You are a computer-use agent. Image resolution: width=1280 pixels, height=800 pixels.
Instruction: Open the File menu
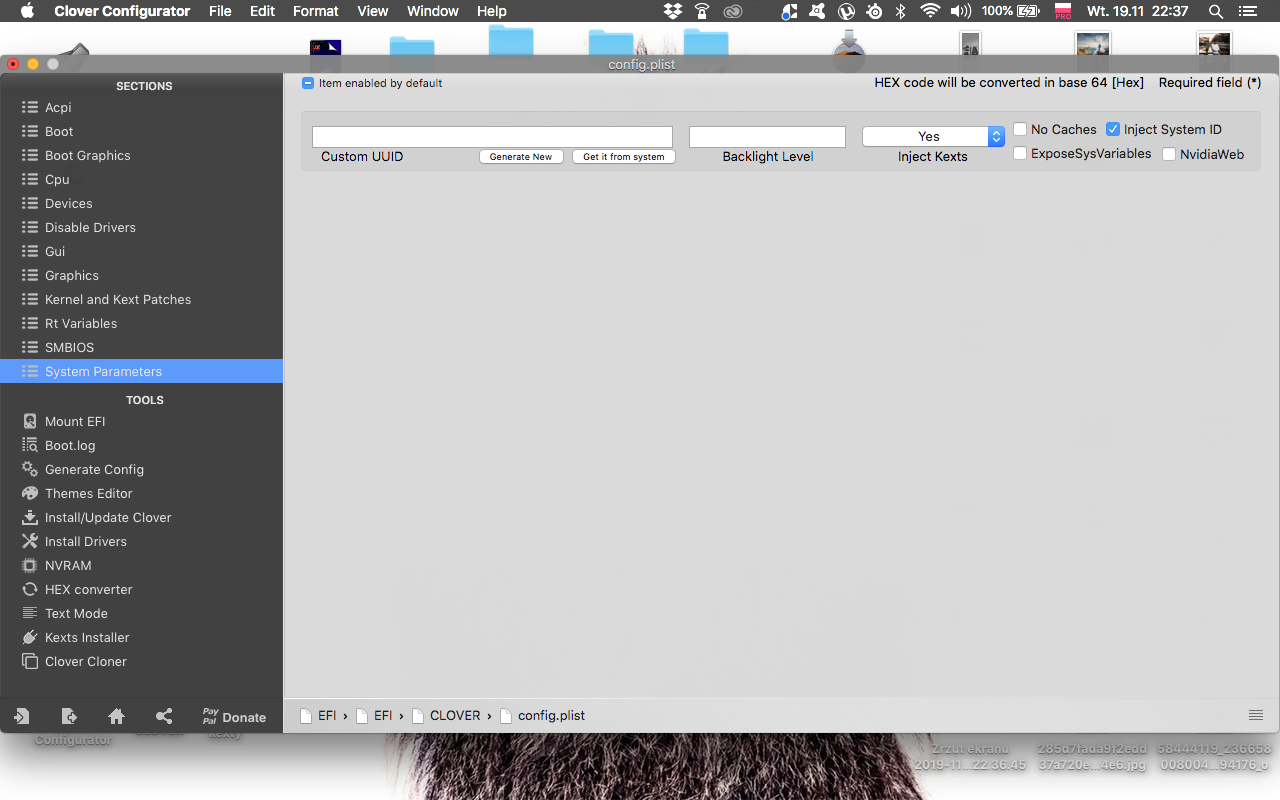[220, 11]
